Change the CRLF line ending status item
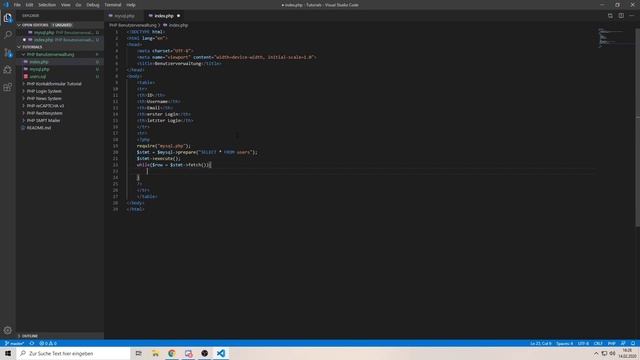 pos(598,343)
